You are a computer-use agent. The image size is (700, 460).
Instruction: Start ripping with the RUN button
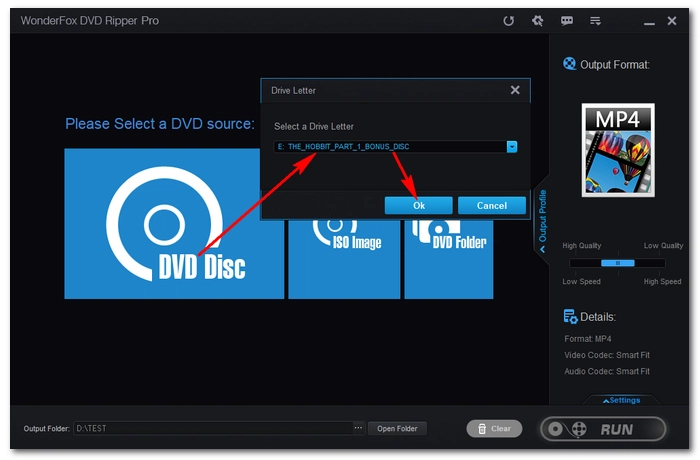(x=603, y=429)
